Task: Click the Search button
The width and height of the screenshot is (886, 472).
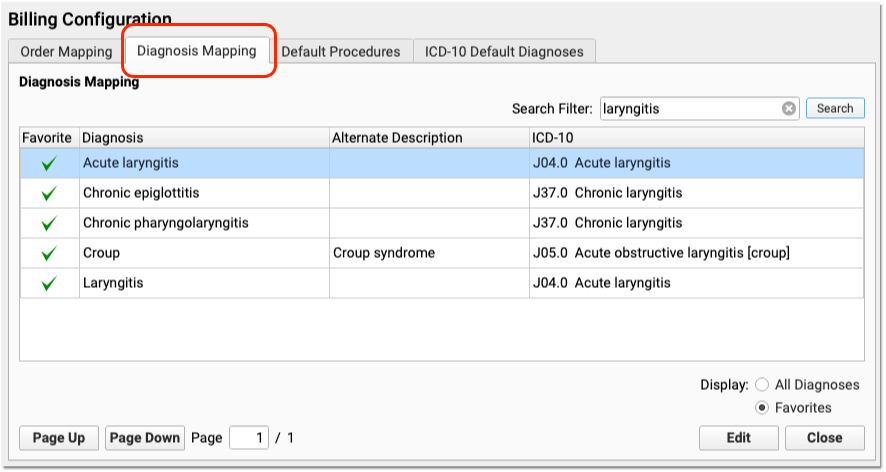Action: [835, 108]
